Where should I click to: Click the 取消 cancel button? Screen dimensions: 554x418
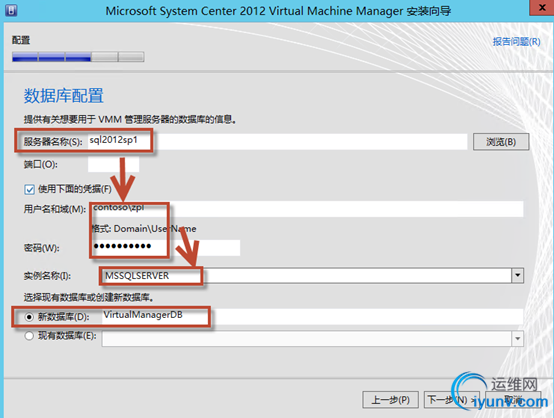(513, 400)
